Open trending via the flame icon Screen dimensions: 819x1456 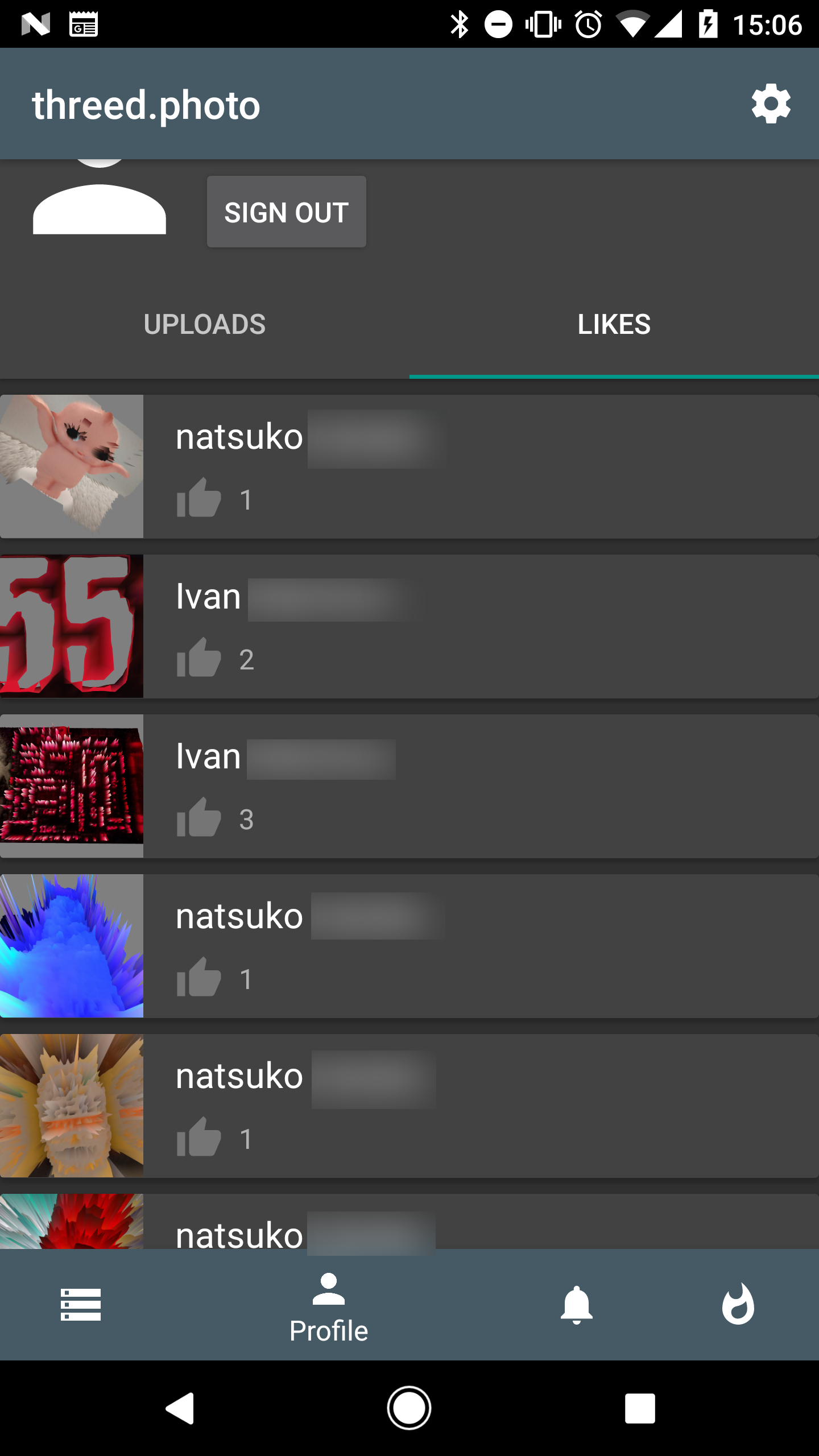tap(738, 1304)
